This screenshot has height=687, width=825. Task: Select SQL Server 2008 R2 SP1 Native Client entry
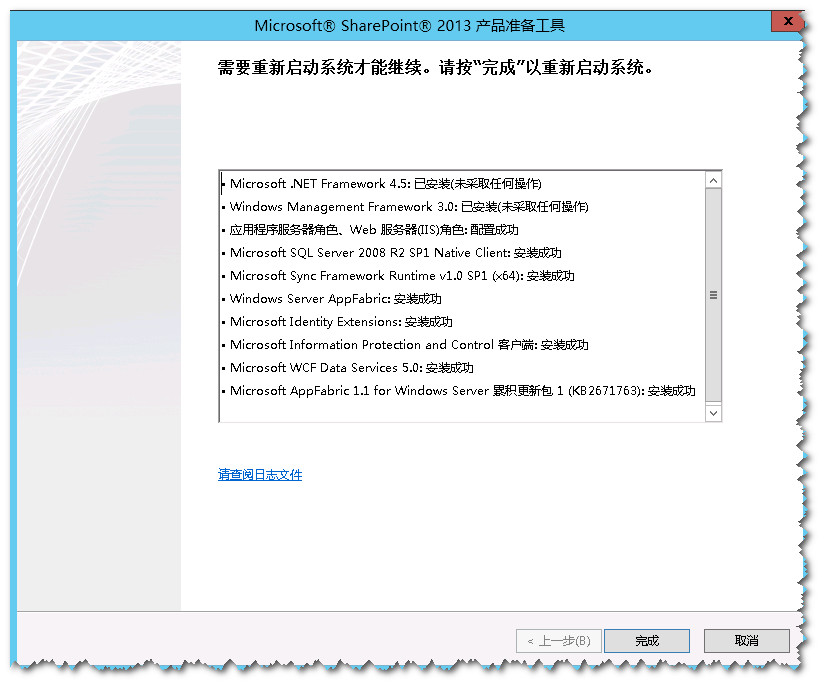pos(395,253)
